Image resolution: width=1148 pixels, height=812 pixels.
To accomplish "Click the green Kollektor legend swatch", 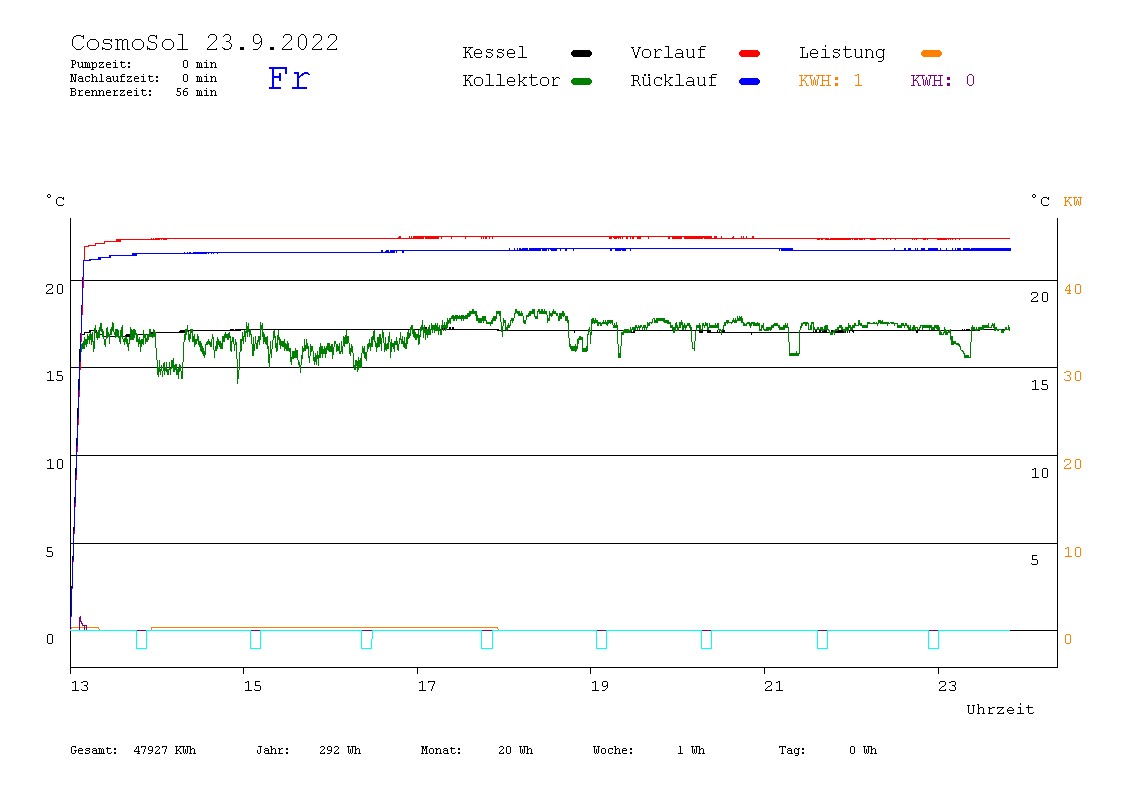I will (581, 81).
